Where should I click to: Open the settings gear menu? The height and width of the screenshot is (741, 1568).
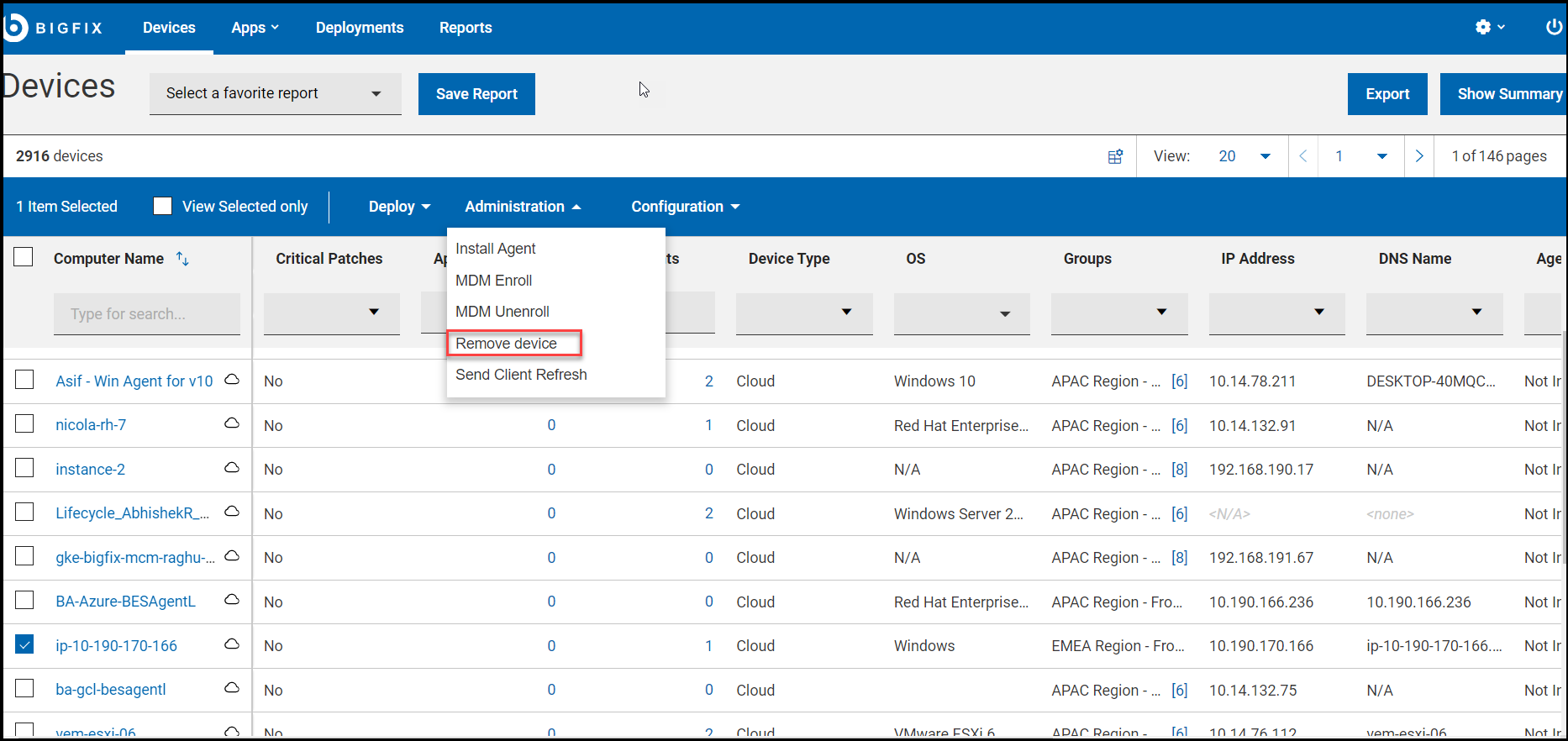(x=1483, y=27)
